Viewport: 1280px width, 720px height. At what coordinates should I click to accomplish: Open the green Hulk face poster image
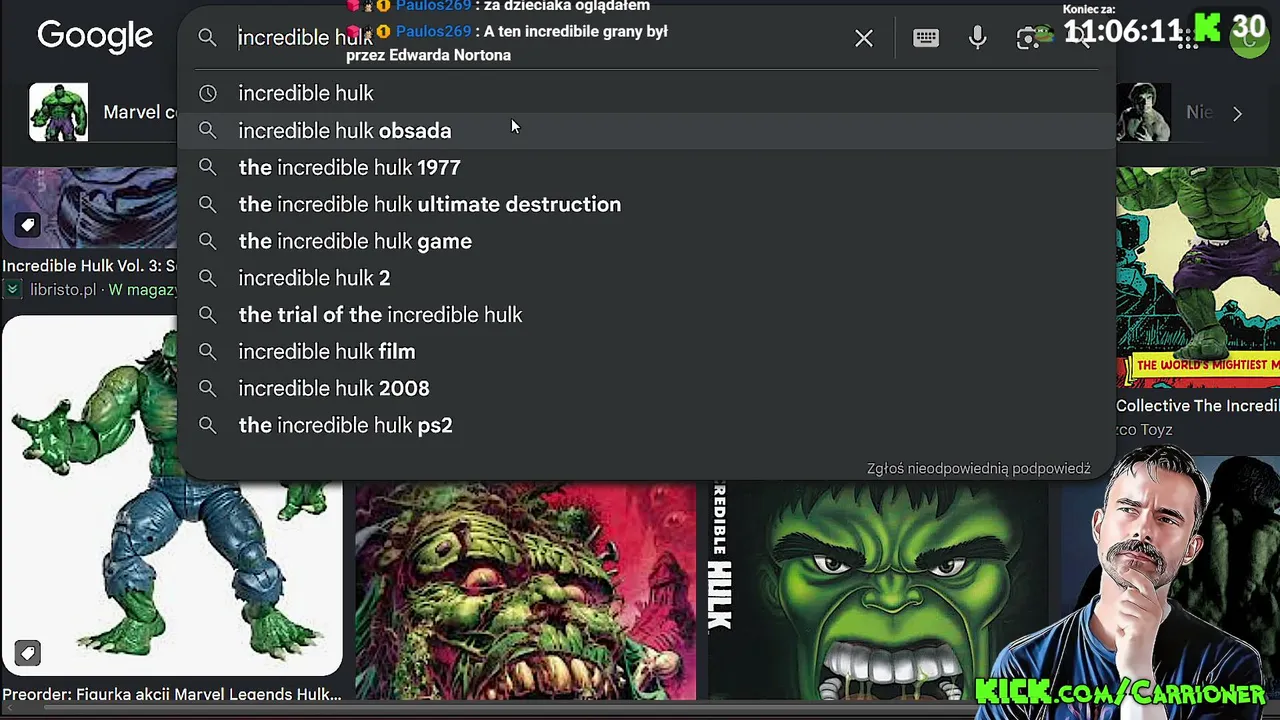878,592
